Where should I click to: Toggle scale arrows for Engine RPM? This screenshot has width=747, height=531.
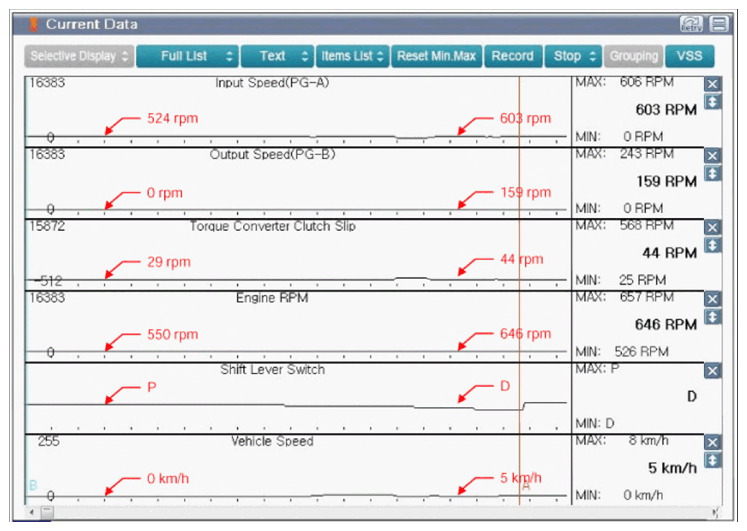pos(712,317)
